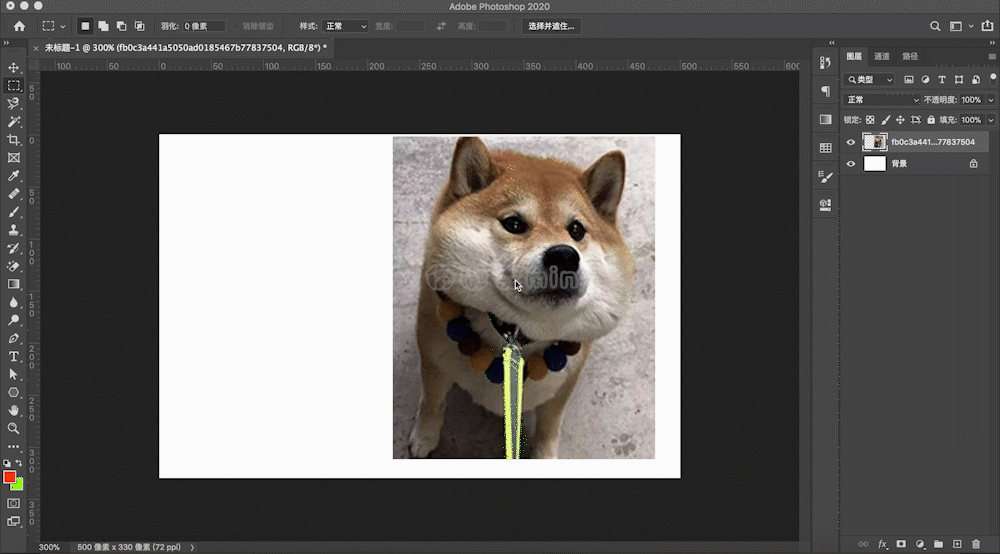Enable New Selection mode button
Image resolution: width=1000 pixels, height=554 pixels.
click(85, 26)
